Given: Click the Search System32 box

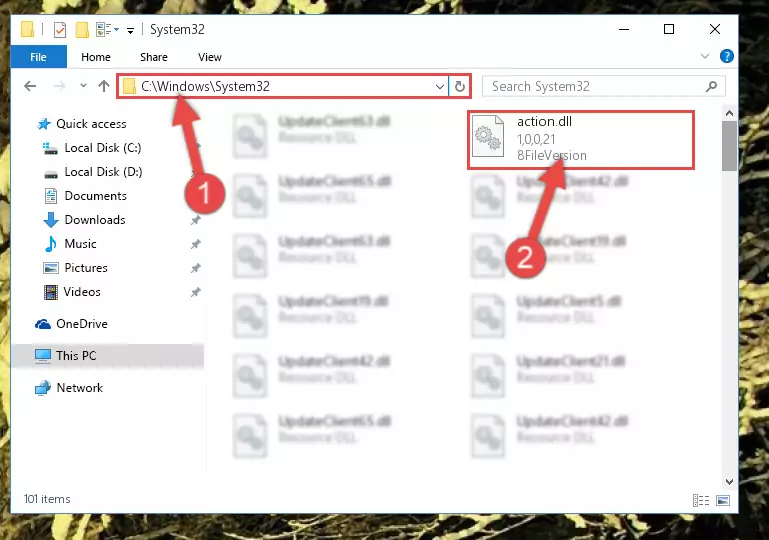Looking at the screenshot, I should (604, 87).
